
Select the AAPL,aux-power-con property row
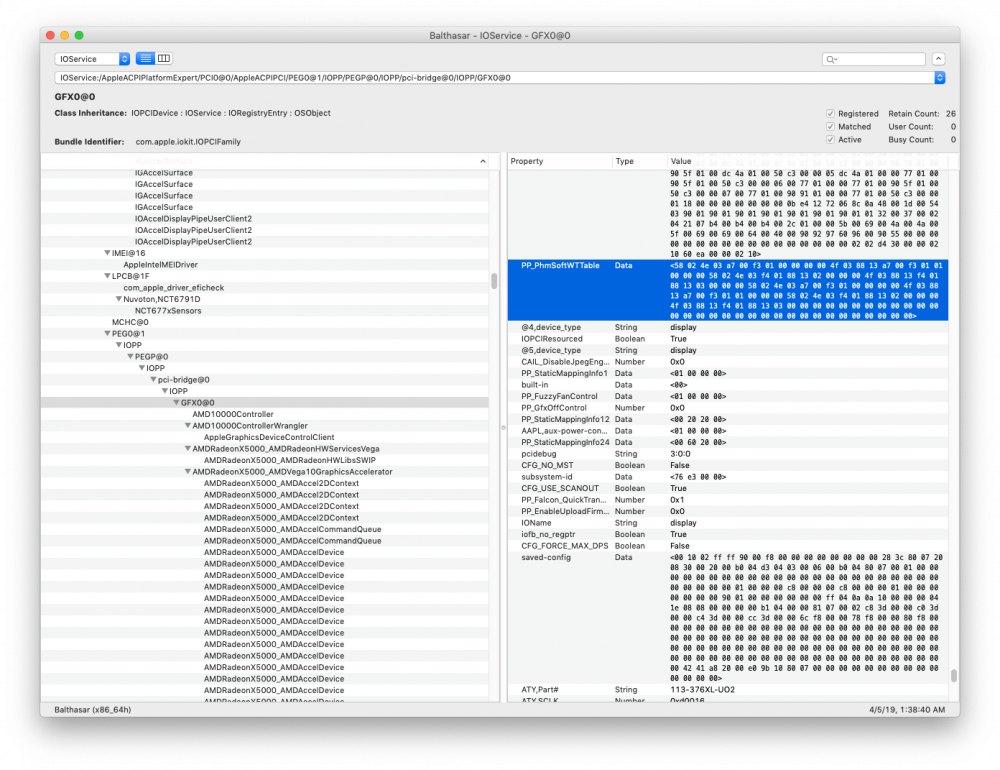point(728,431)
